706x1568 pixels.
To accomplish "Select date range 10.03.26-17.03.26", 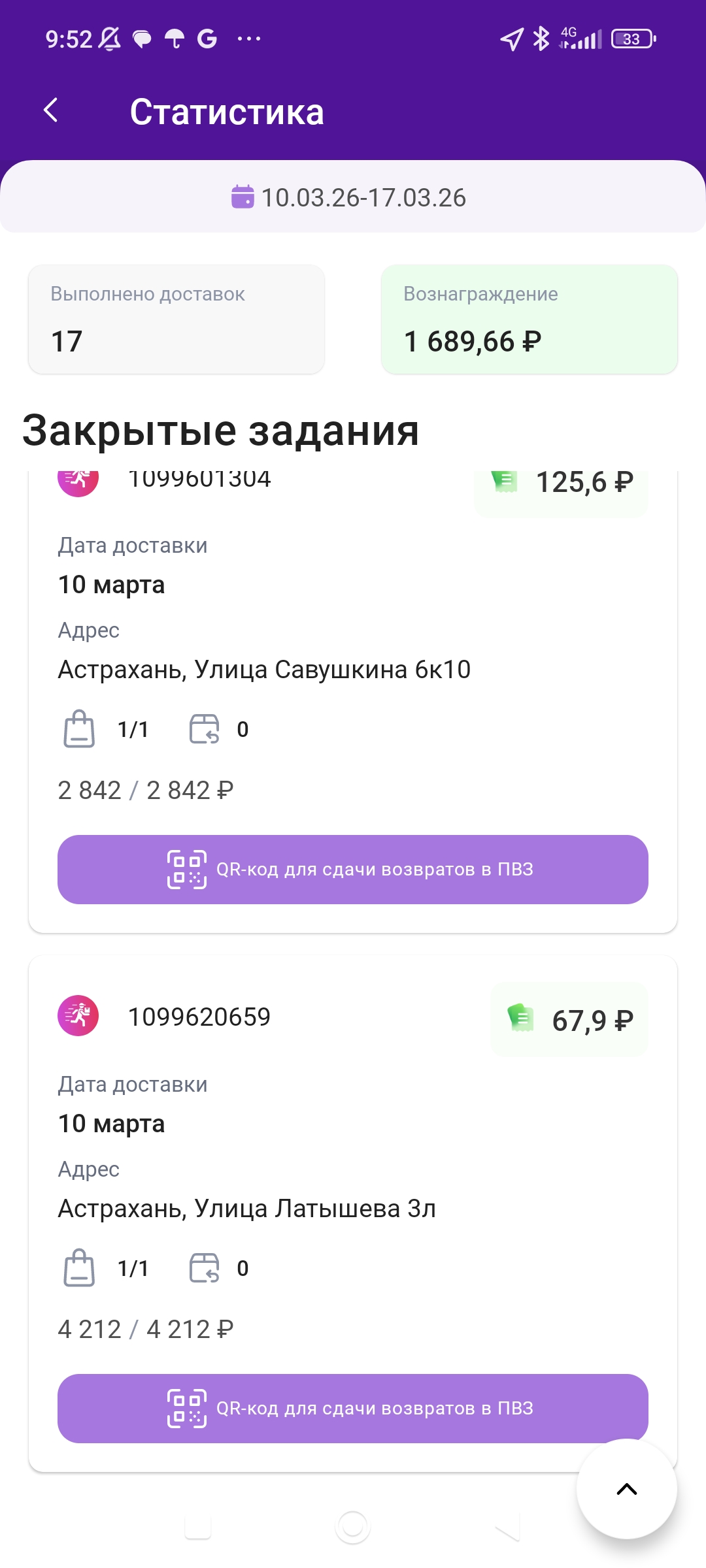I will [x=363, y=197].
